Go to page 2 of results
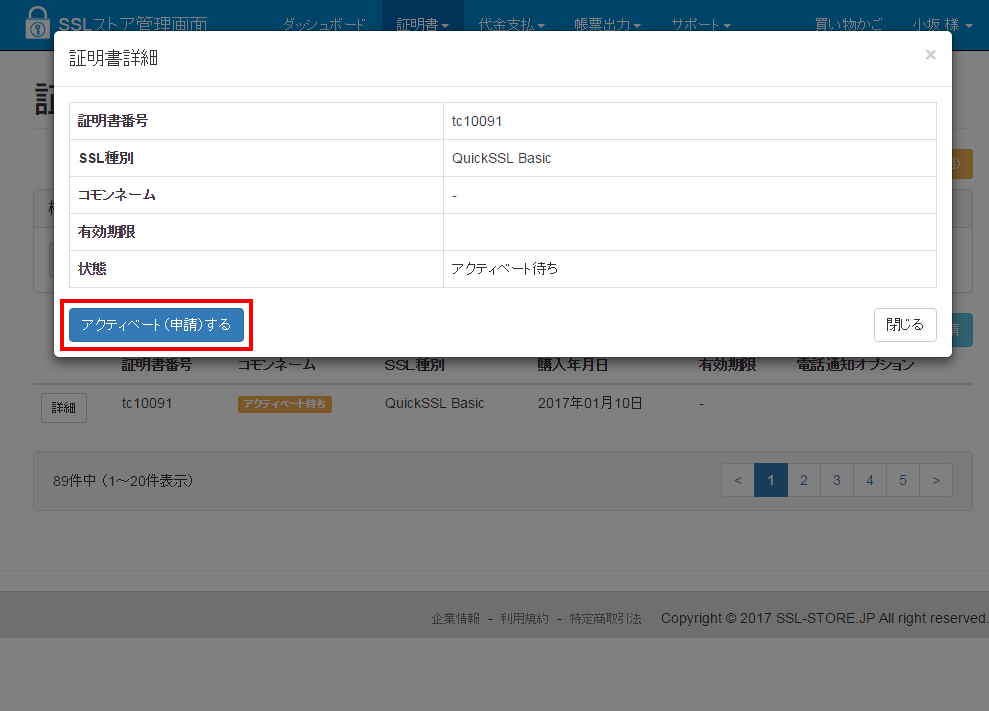Viewport: 989px width, 711px height. 804,480
